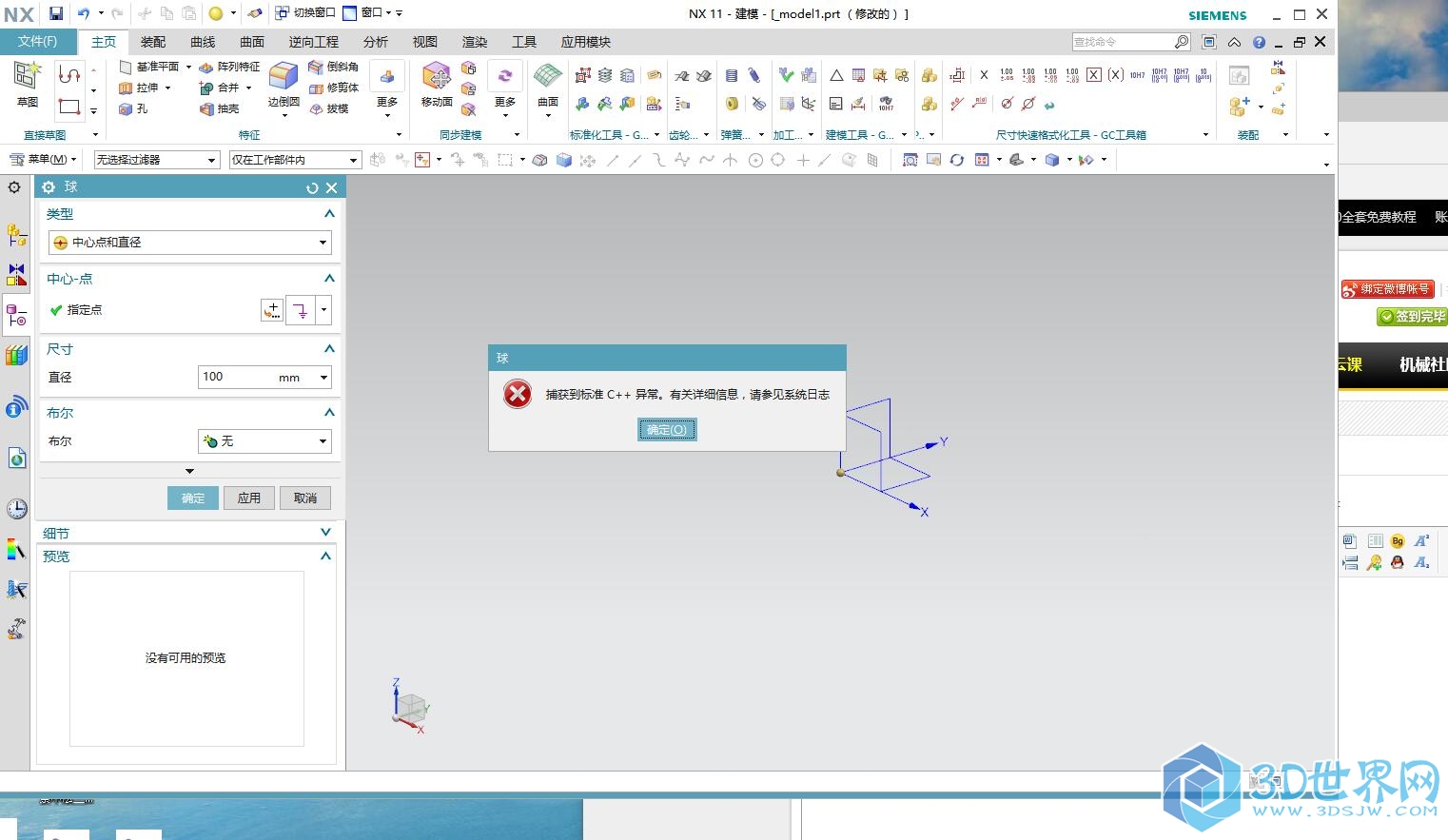Click the 倒斜角 chamfer tool
Viewport: 1448px width, 840px height.
[x=334, y=67]
